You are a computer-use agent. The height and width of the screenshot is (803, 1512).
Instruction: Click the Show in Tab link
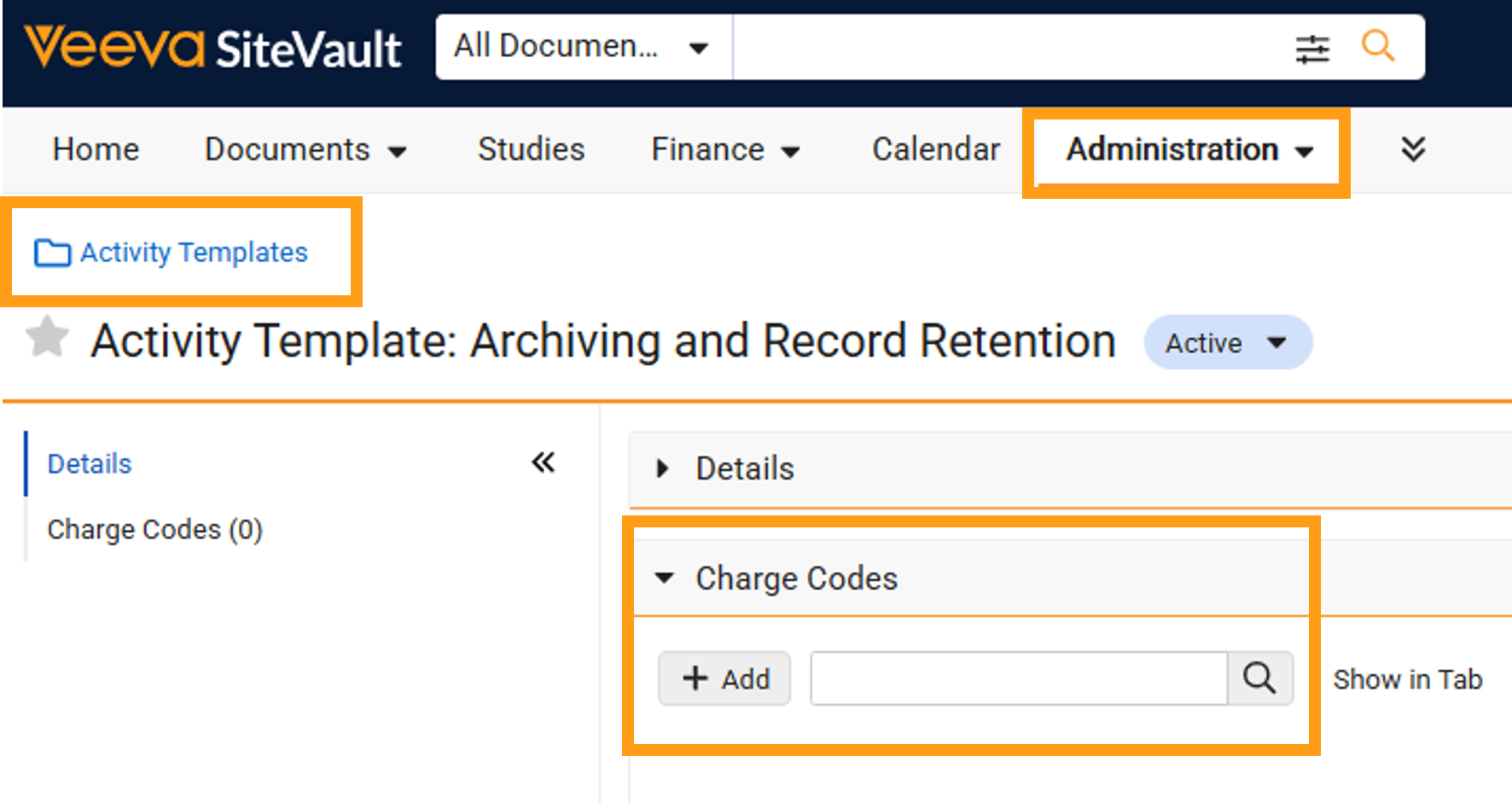point(1408,679)
